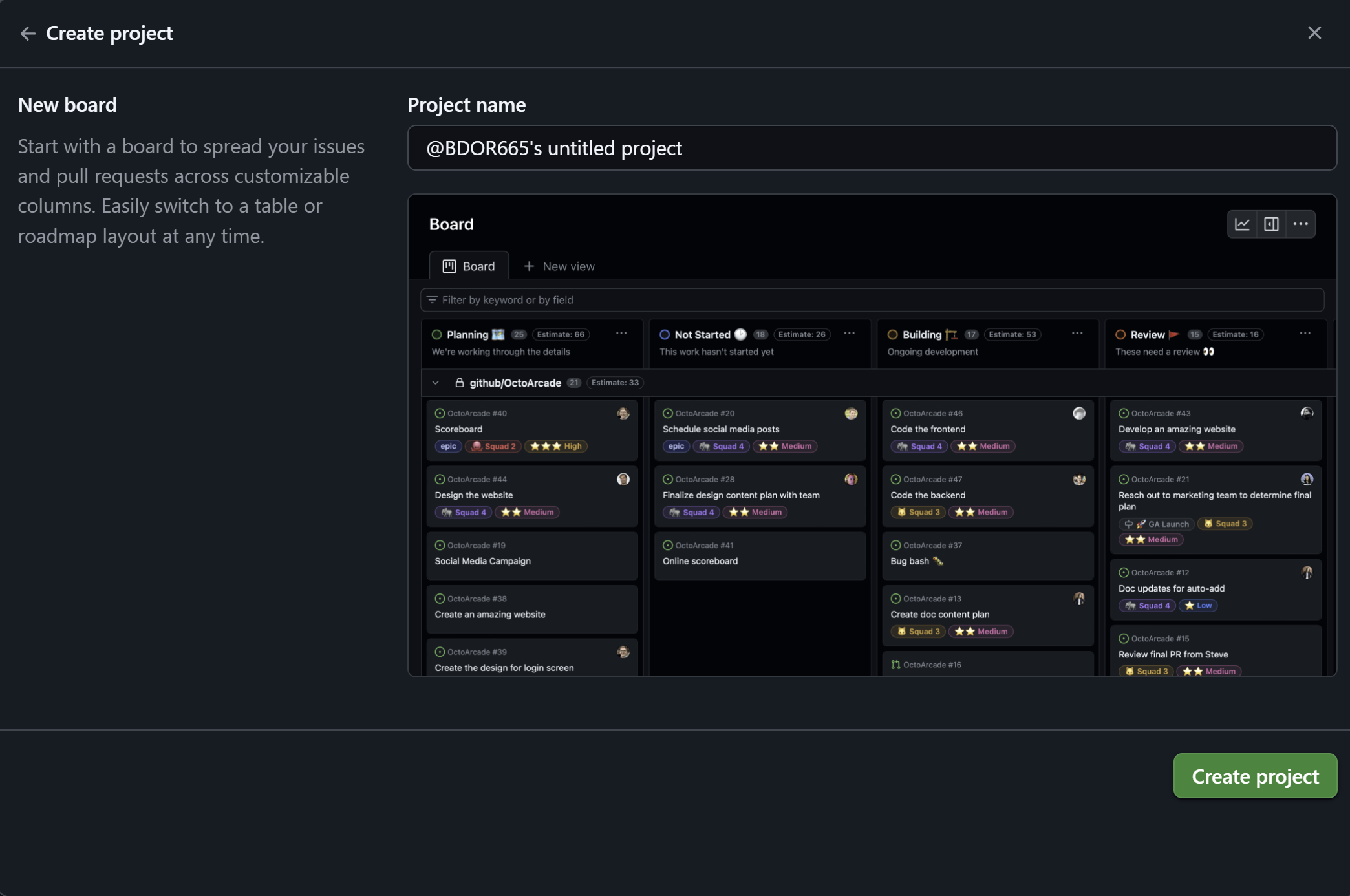Screen dimensions: 1350x896
Task: Click the Project name input field
Action: click(872, 148)
